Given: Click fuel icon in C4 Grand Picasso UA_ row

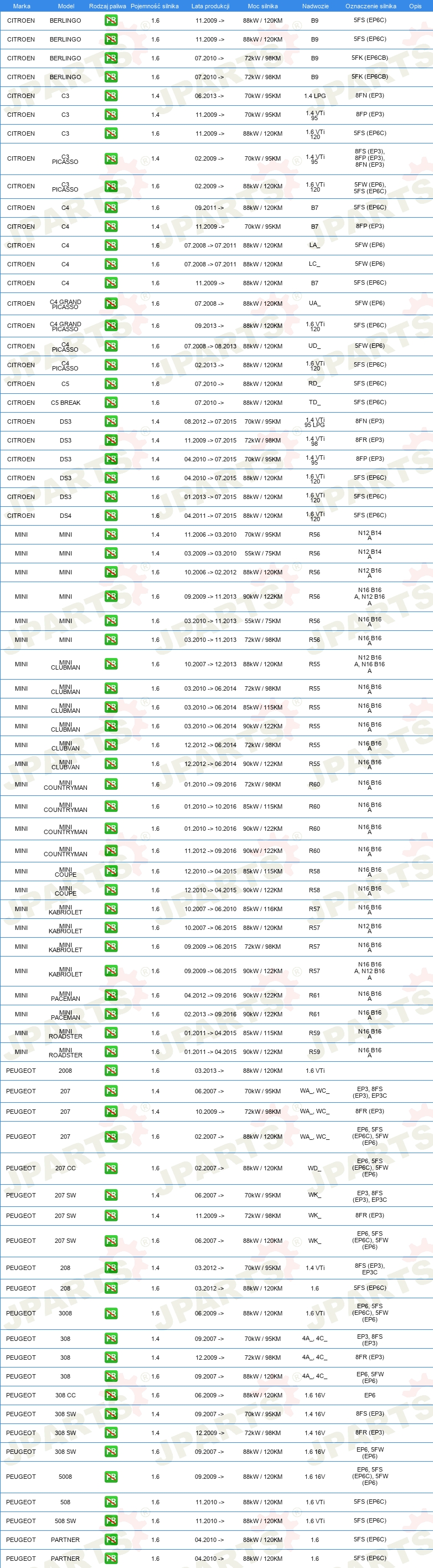Looking at the screenshot, I should [111, 303].
